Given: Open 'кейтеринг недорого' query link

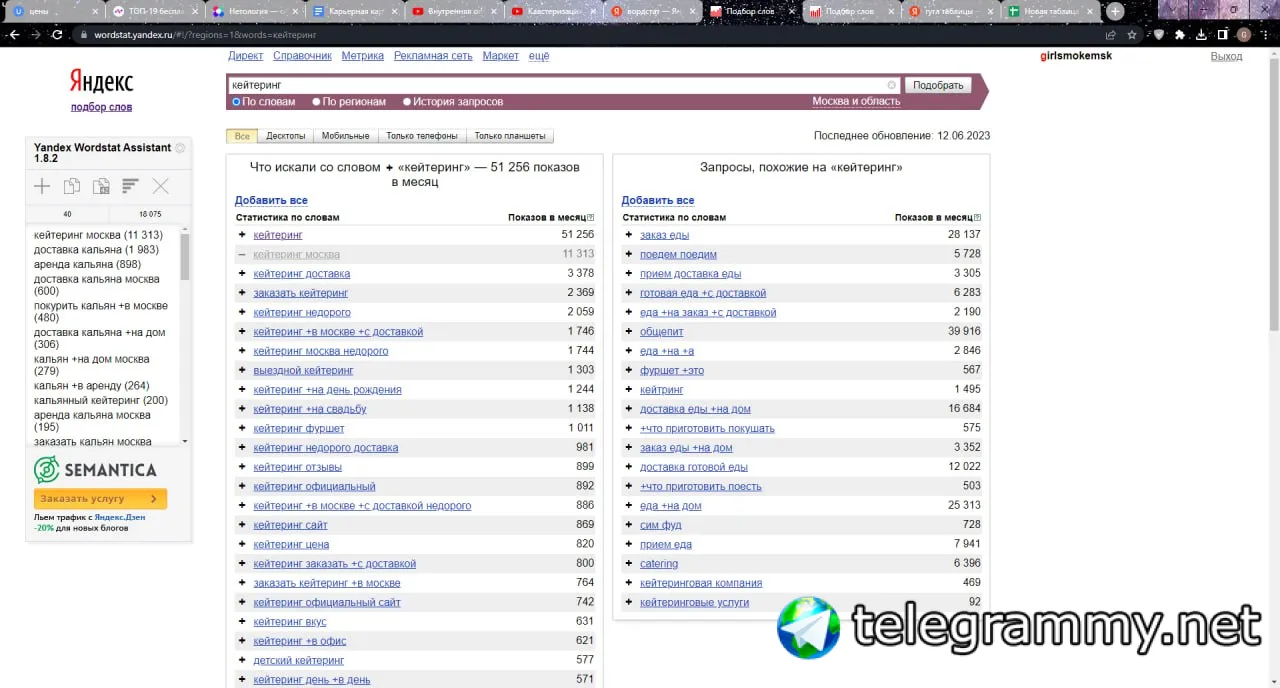Looking at the screenshot, I should [x=302, y=312].
